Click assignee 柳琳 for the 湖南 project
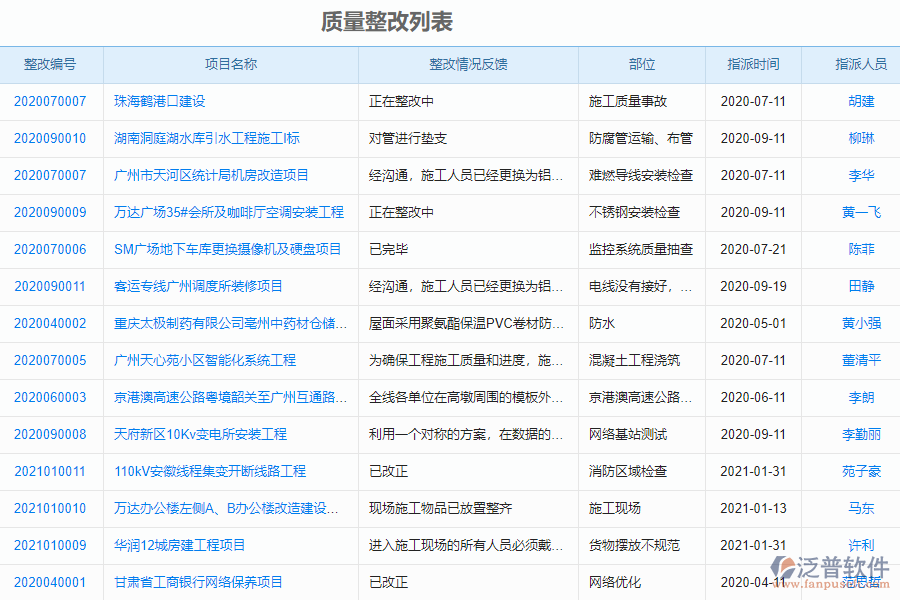900x600 pixels. point(861,138)
